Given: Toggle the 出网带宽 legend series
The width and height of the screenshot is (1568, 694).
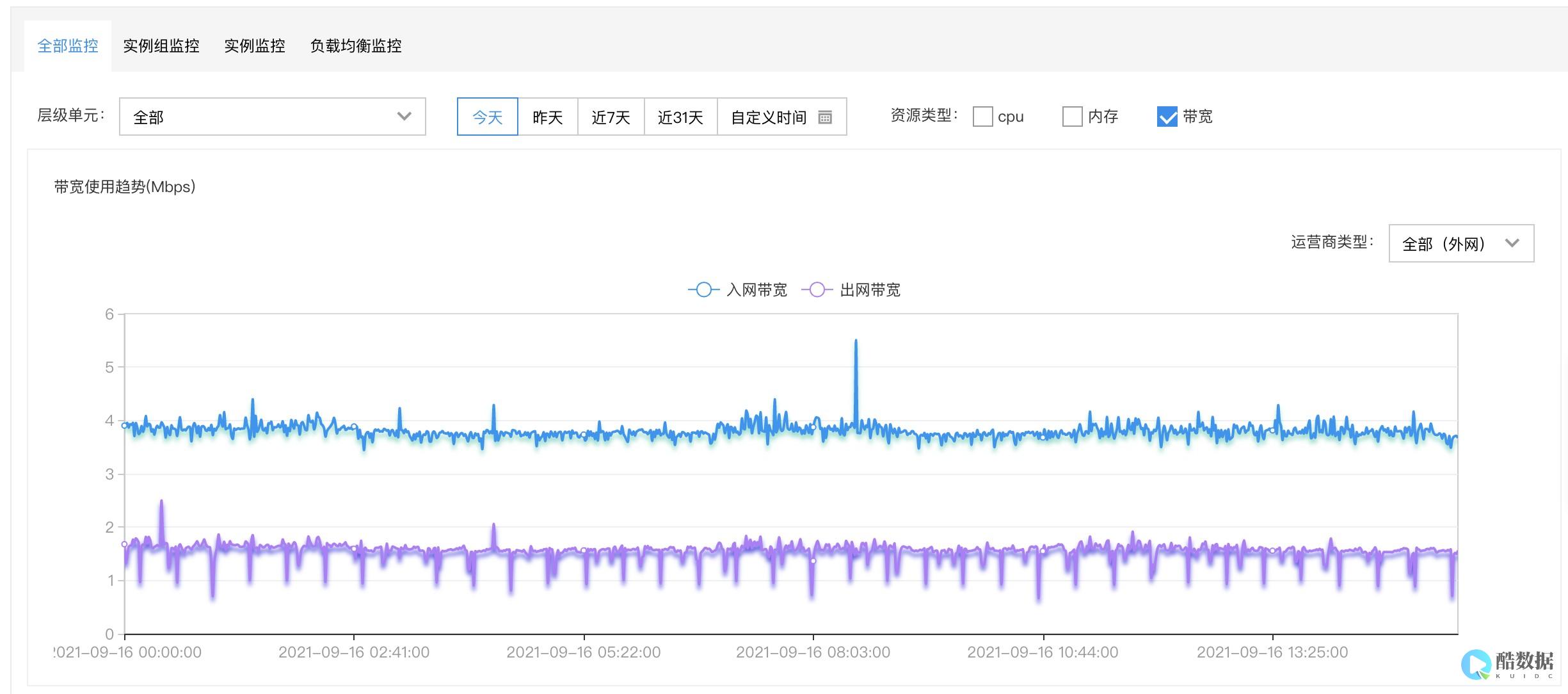Looking at the screenshot, I should 851,290.
